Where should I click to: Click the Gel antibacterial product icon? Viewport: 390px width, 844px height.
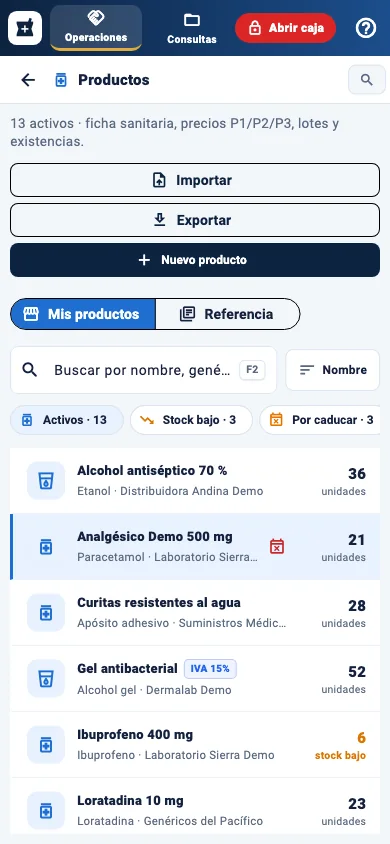46,678
